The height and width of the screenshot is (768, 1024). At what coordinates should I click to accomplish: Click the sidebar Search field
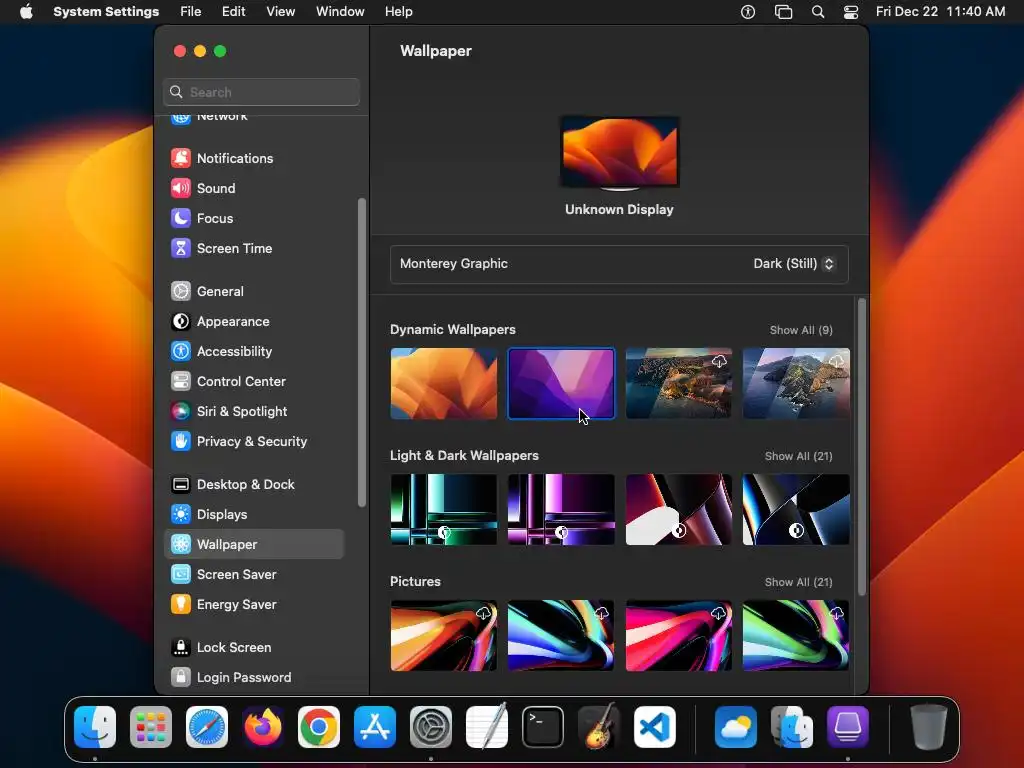coord(261,92)
